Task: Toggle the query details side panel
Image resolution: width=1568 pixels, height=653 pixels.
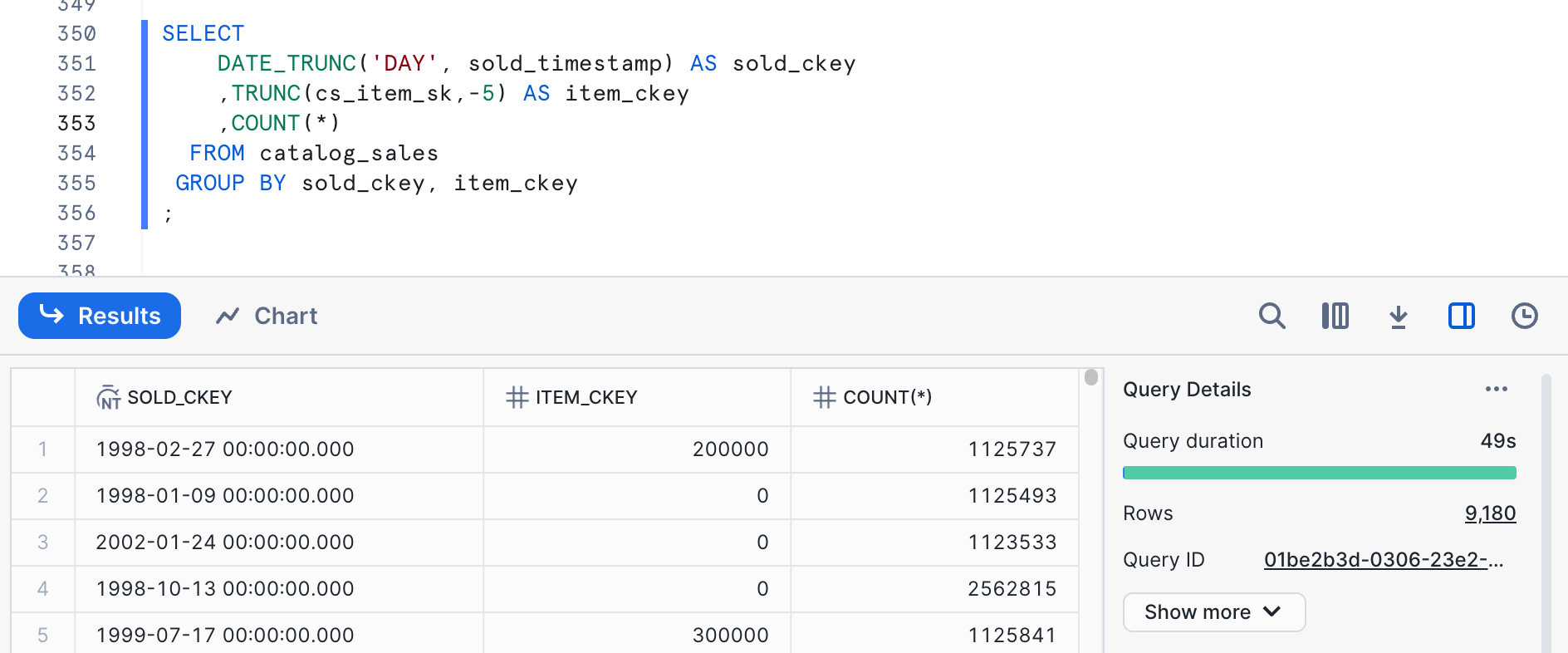Action: pyautogui.click(x=1461, y=316)
